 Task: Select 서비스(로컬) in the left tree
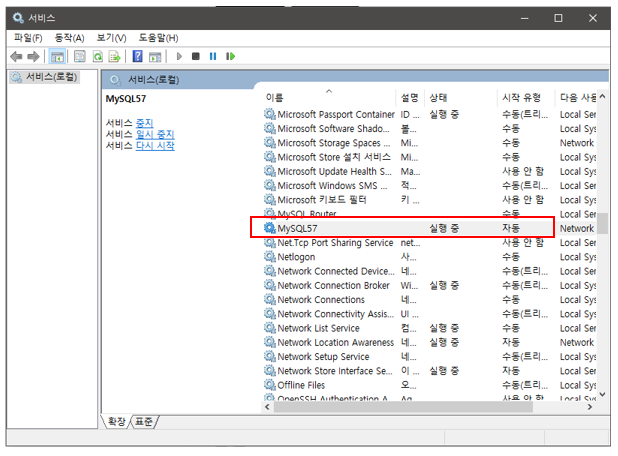coord(45,77)
